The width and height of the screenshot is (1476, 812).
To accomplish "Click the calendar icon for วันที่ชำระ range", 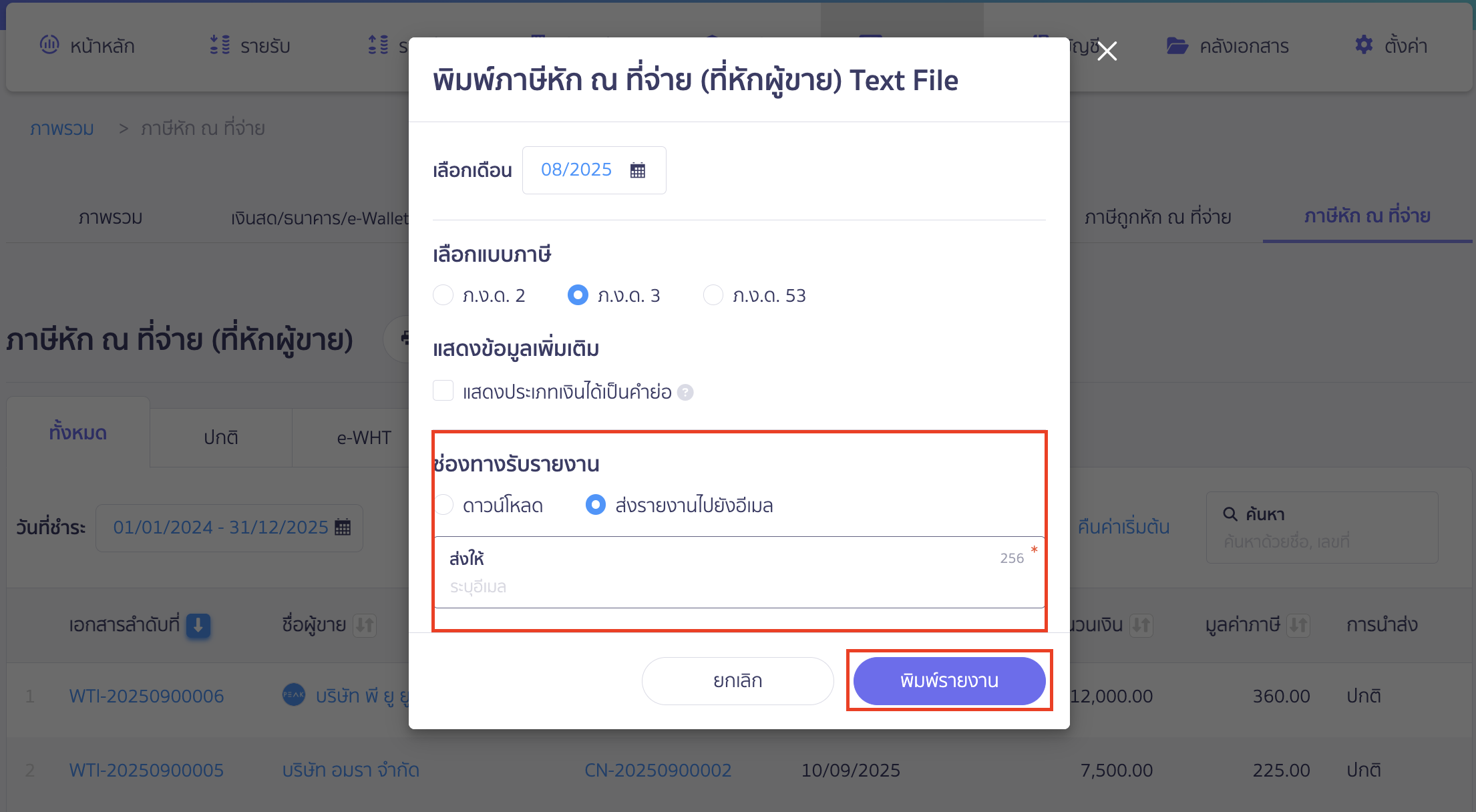I will (343, 527).
